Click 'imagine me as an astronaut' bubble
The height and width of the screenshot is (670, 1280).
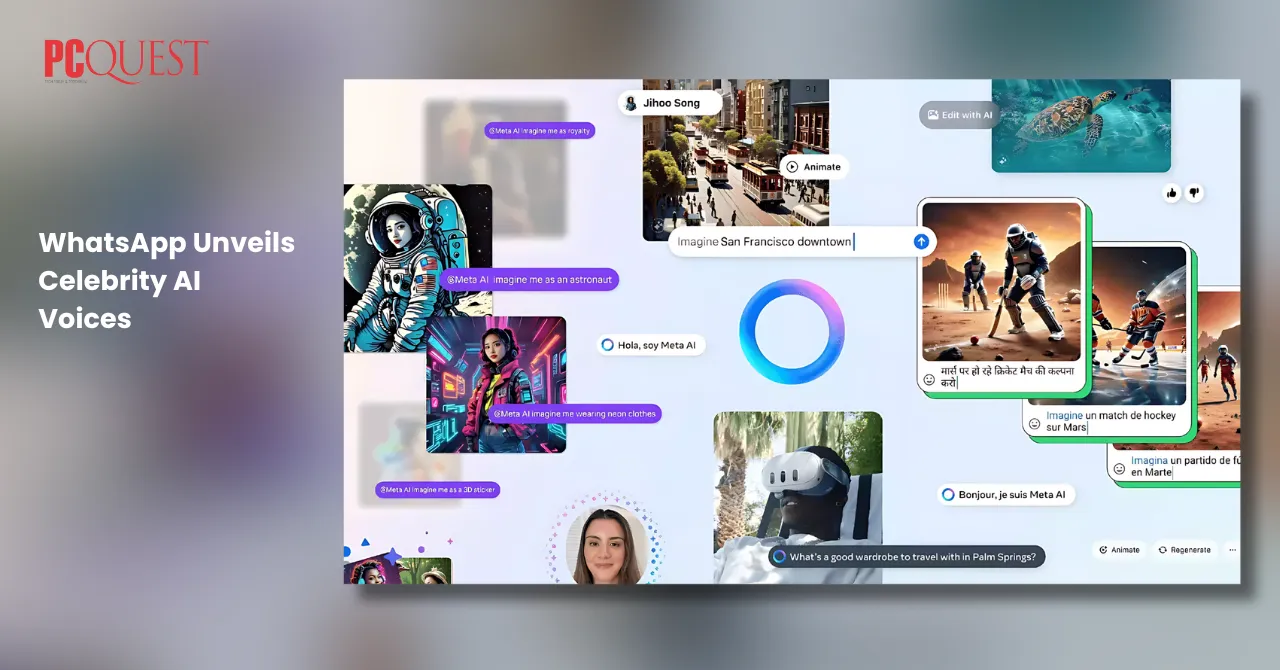529,280
